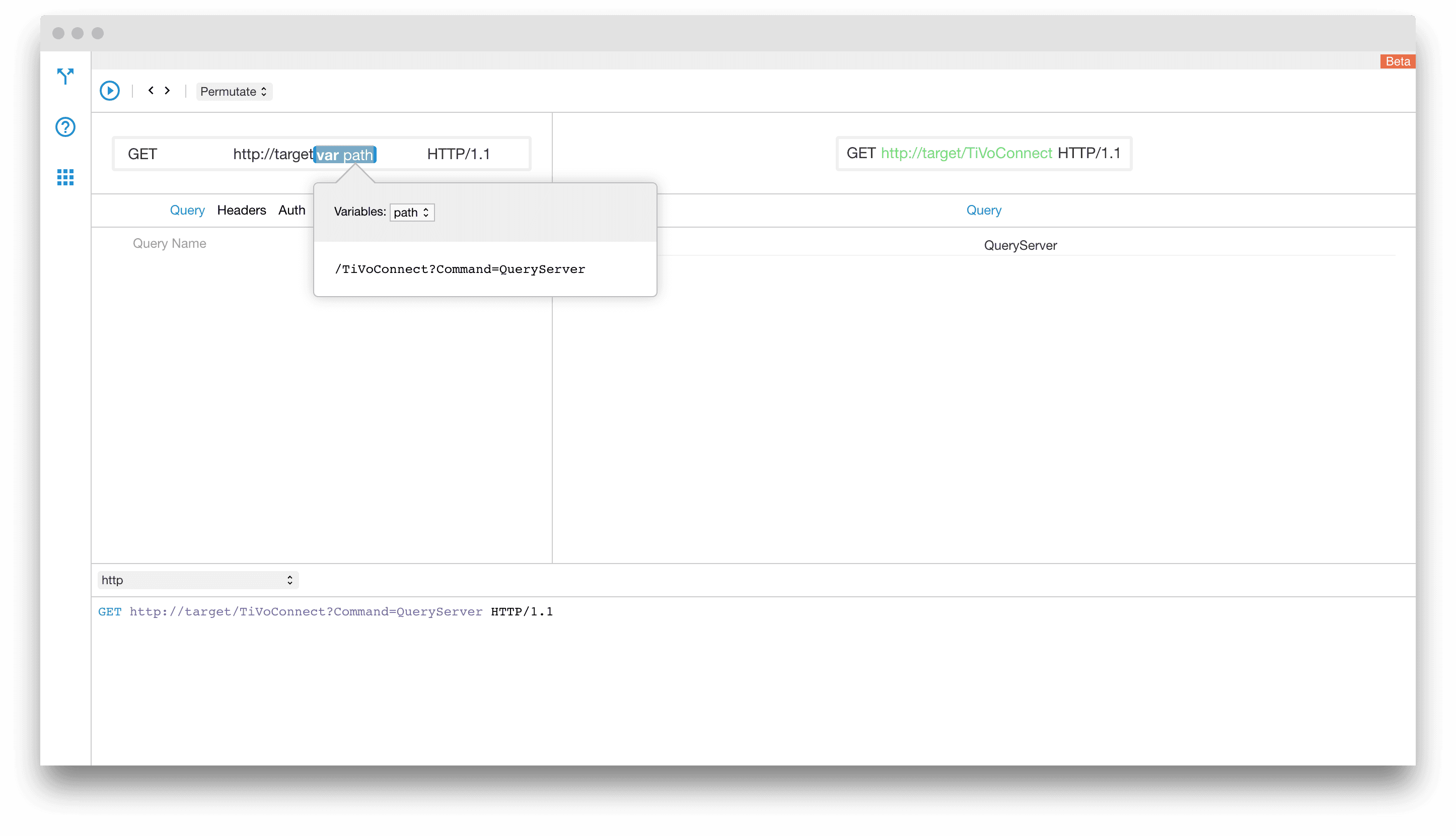Click GET in the preview request box
The image size is (1456, 836).
pos(861,153)
